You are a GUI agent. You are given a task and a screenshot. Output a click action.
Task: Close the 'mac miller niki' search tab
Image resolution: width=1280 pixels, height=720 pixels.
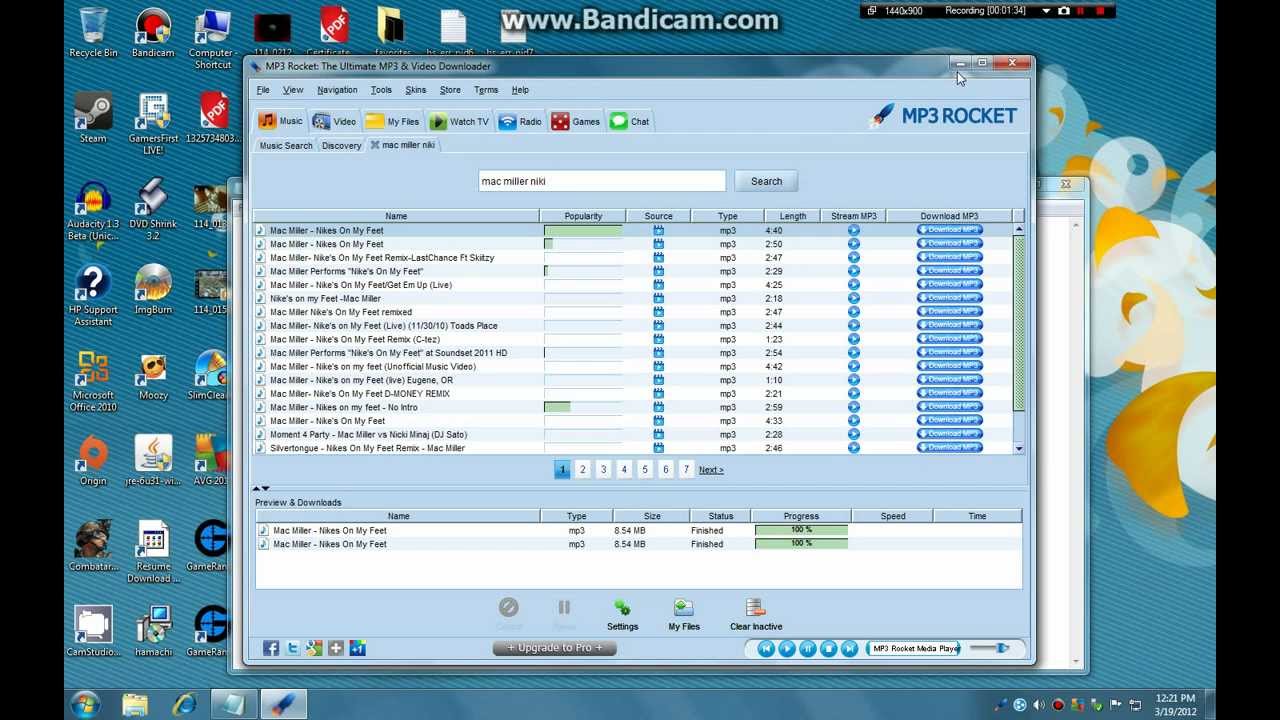coord(375,145)
